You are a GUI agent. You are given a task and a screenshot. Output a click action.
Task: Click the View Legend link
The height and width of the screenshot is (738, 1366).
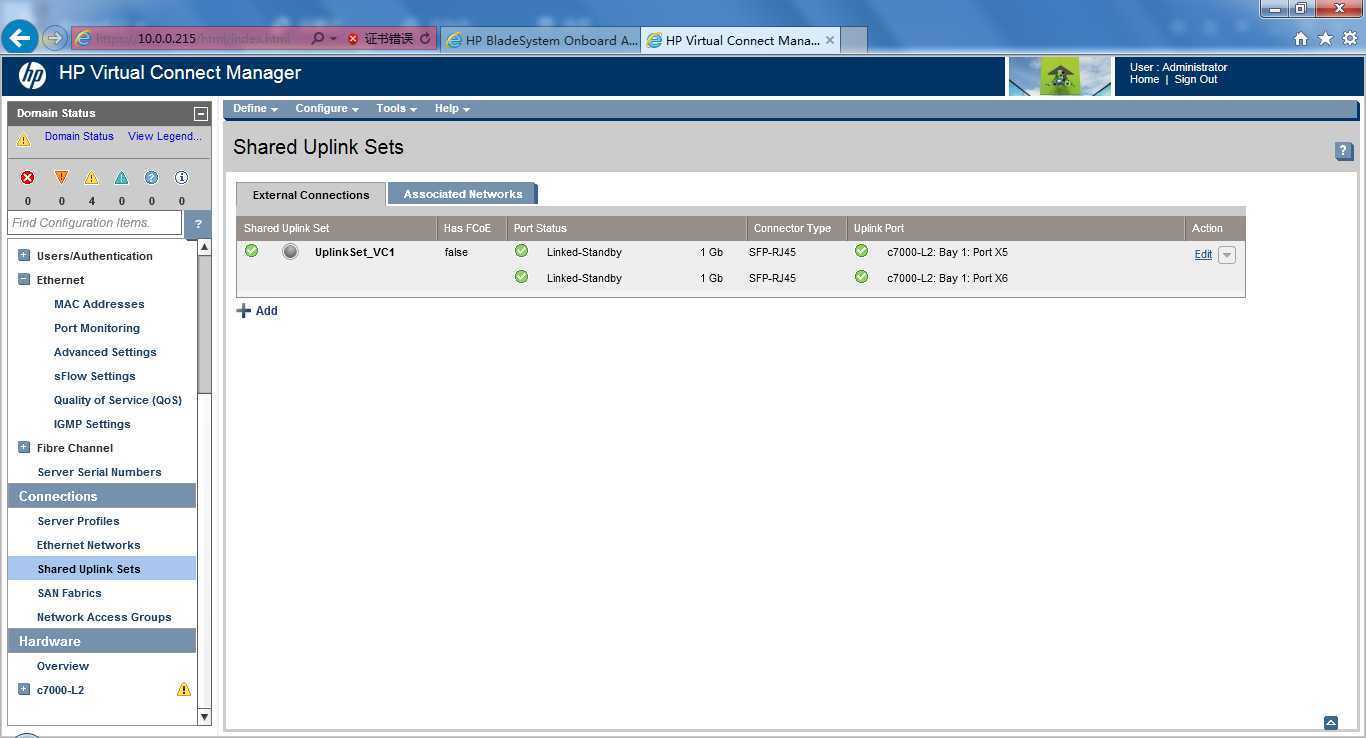point(165,137)
